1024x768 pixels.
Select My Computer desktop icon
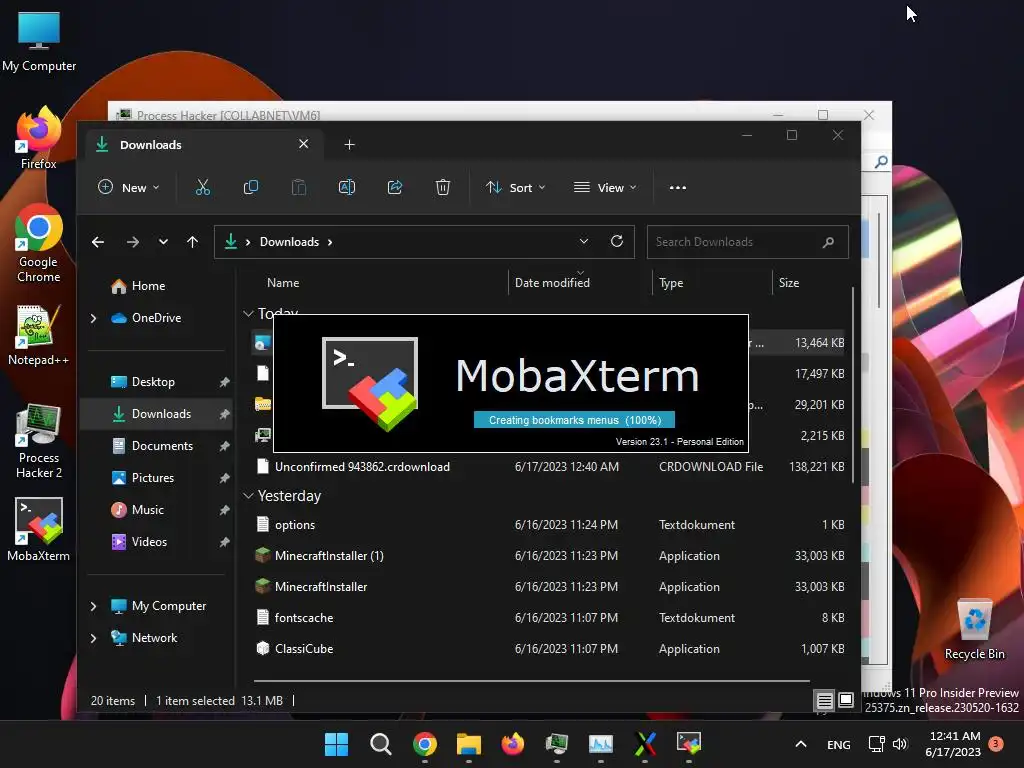pos(39,41)
